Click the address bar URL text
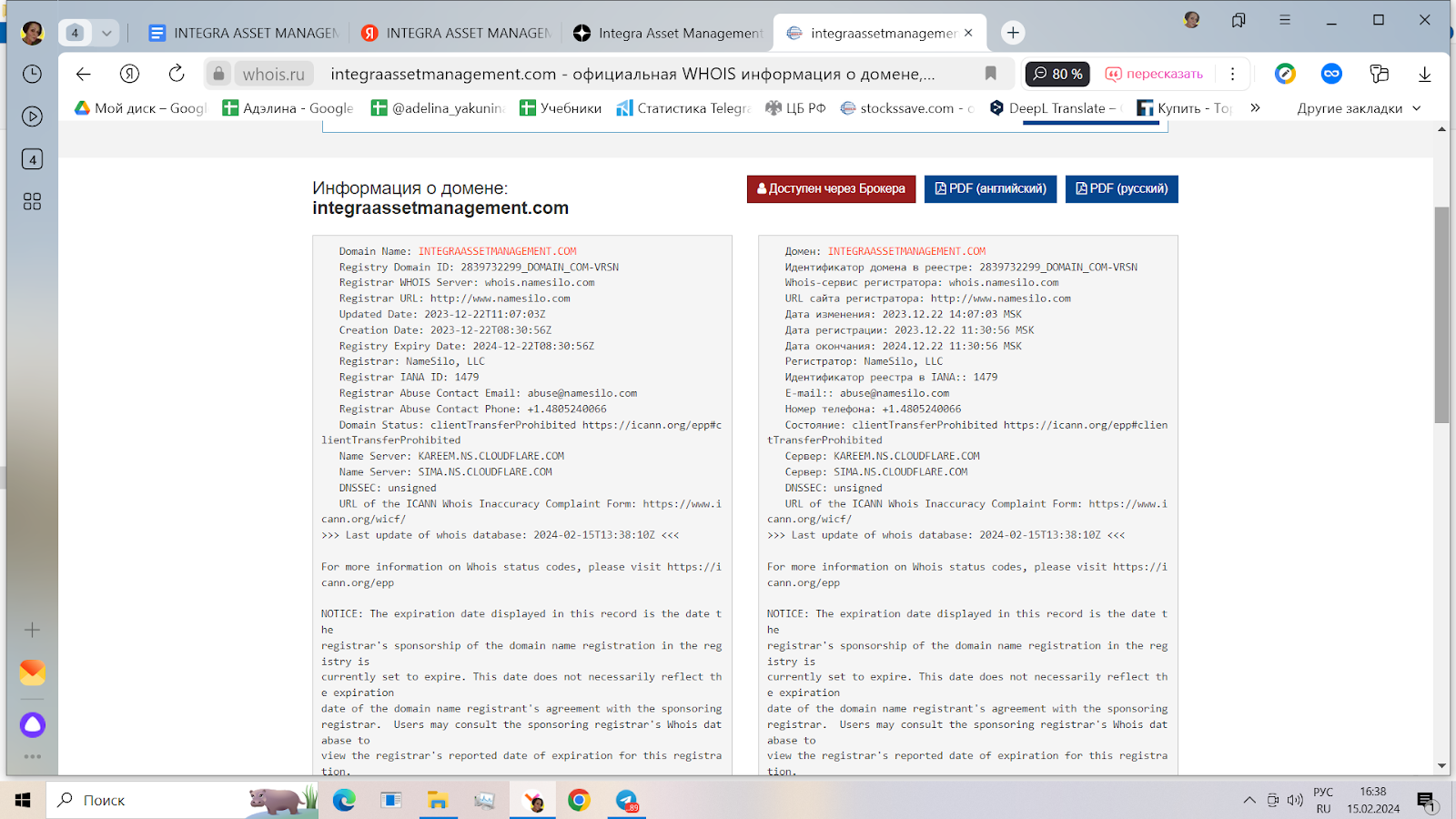Image resolution: width=1456 pixels, height=819 pixels. pyautogui.click(x=632, y=74)
